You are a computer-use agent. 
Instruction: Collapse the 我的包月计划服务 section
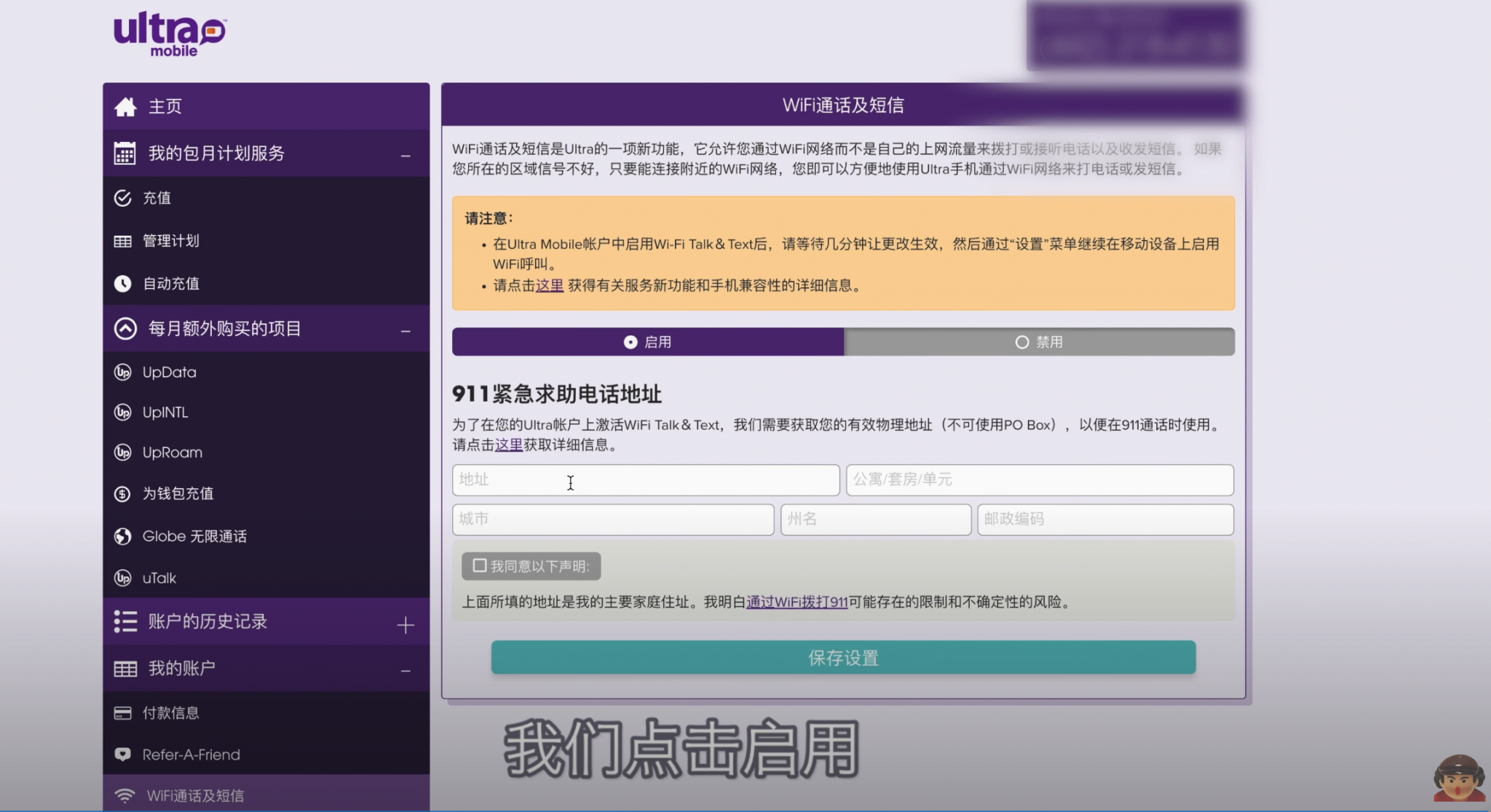[406, 156]
